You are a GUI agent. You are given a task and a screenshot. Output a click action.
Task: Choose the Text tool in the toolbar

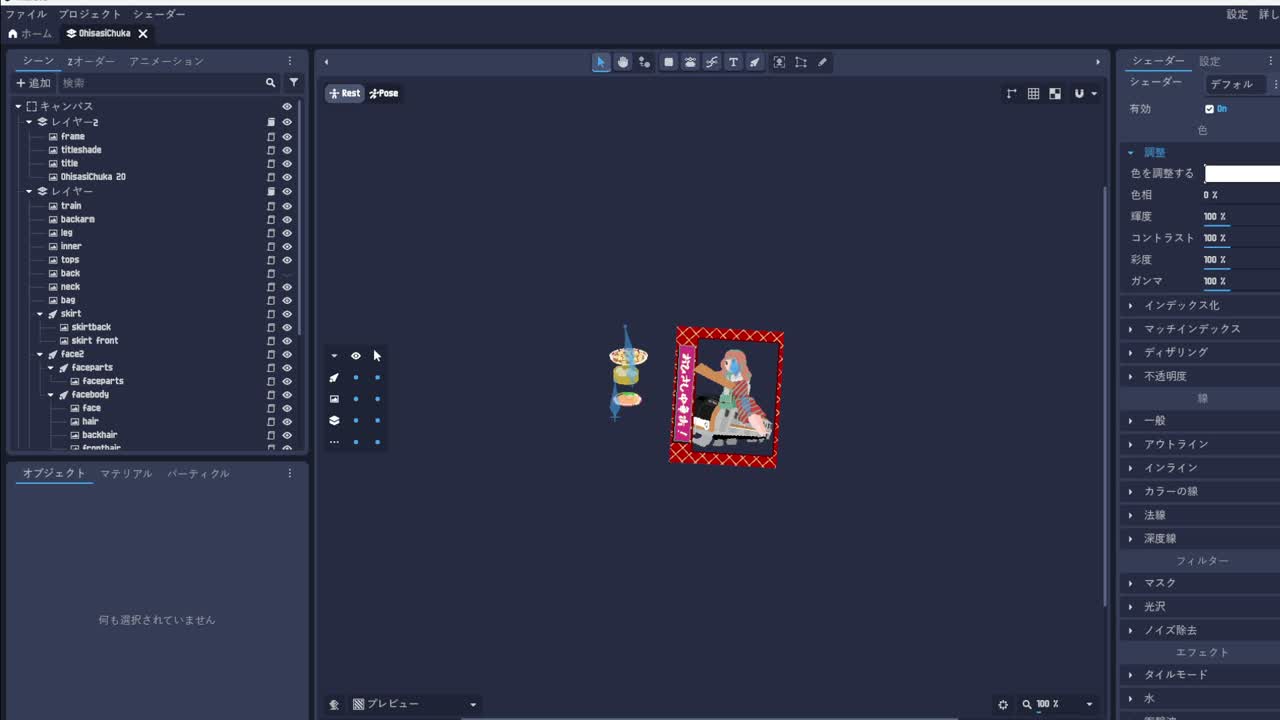(733, 62)
